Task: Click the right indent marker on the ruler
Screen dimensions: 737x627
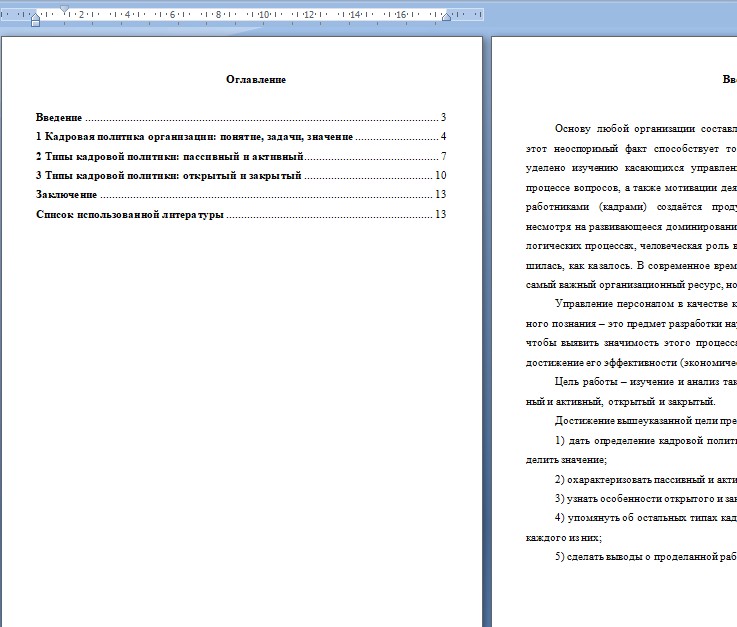Action: [x=446, y=18]
